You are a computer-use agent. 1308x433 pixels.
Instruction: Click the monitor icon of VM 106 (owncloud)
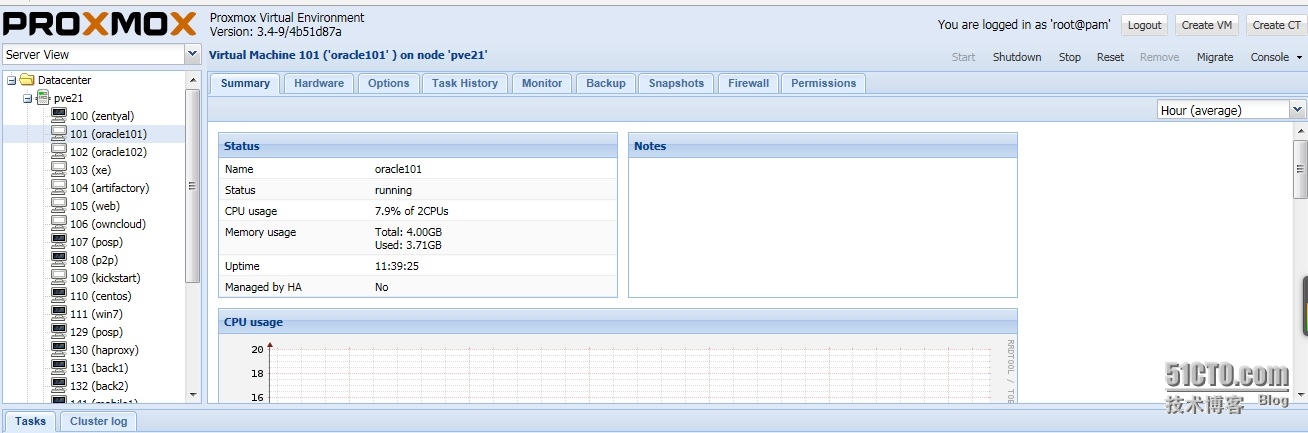point(59,224)
